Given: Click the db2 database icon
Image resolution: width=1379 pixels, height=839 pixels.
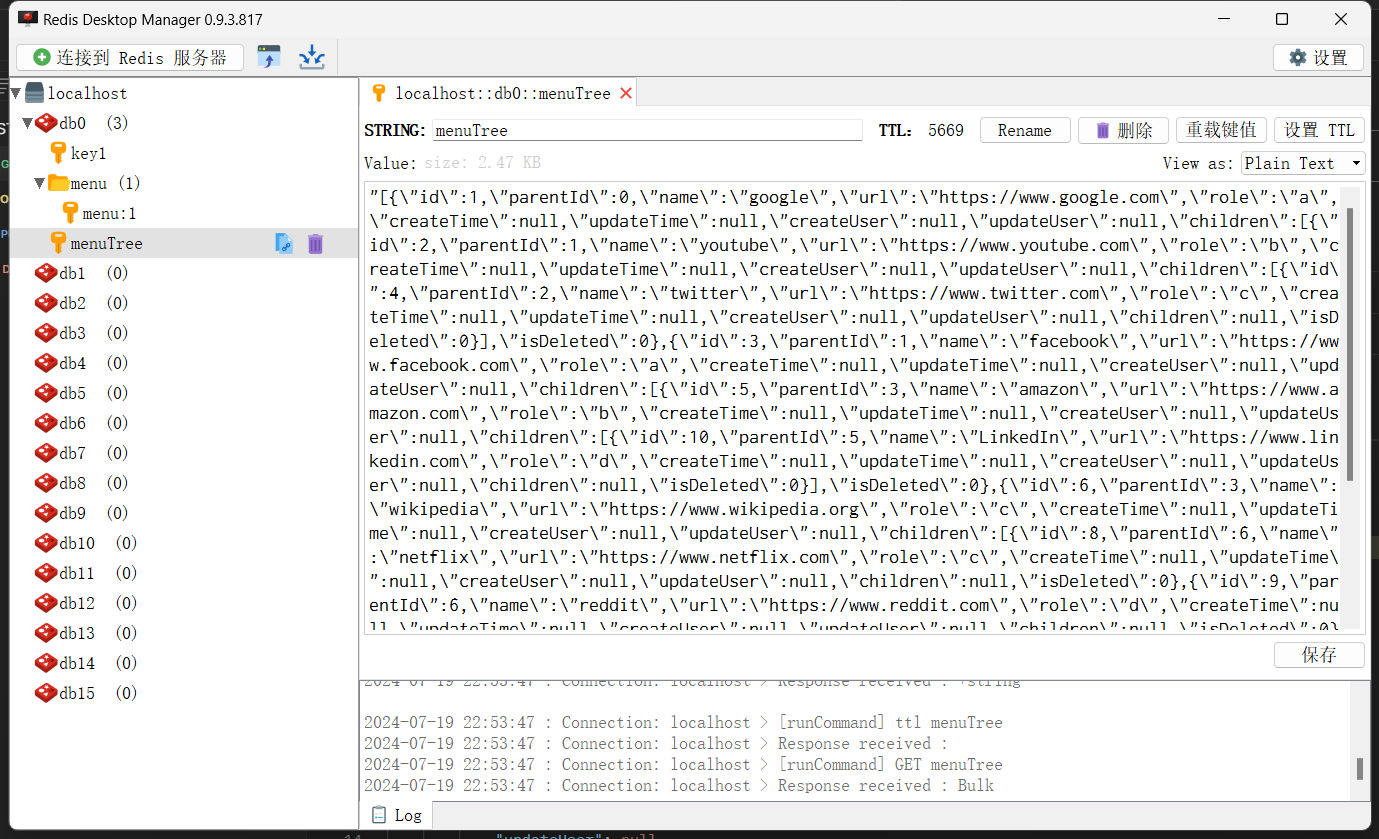Looking at the screenshot, I should point(46,303).
